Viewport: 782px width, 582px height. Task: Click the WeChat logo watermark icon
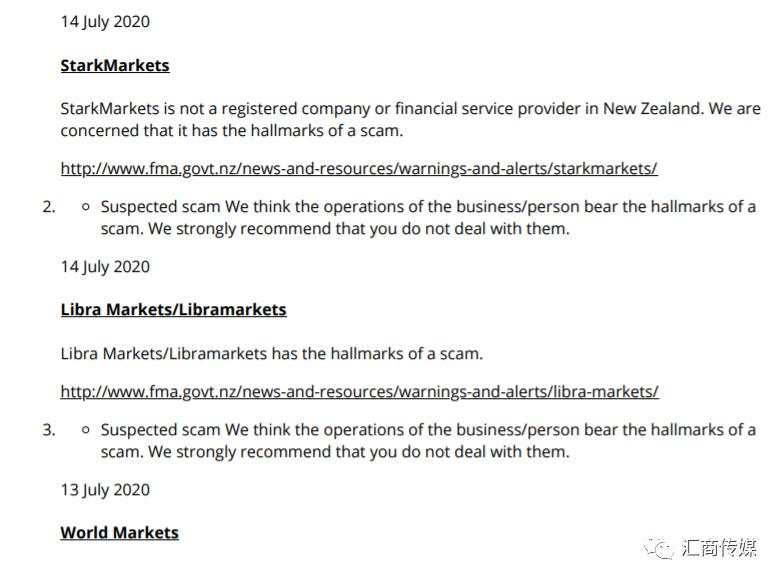coord(659,549)
